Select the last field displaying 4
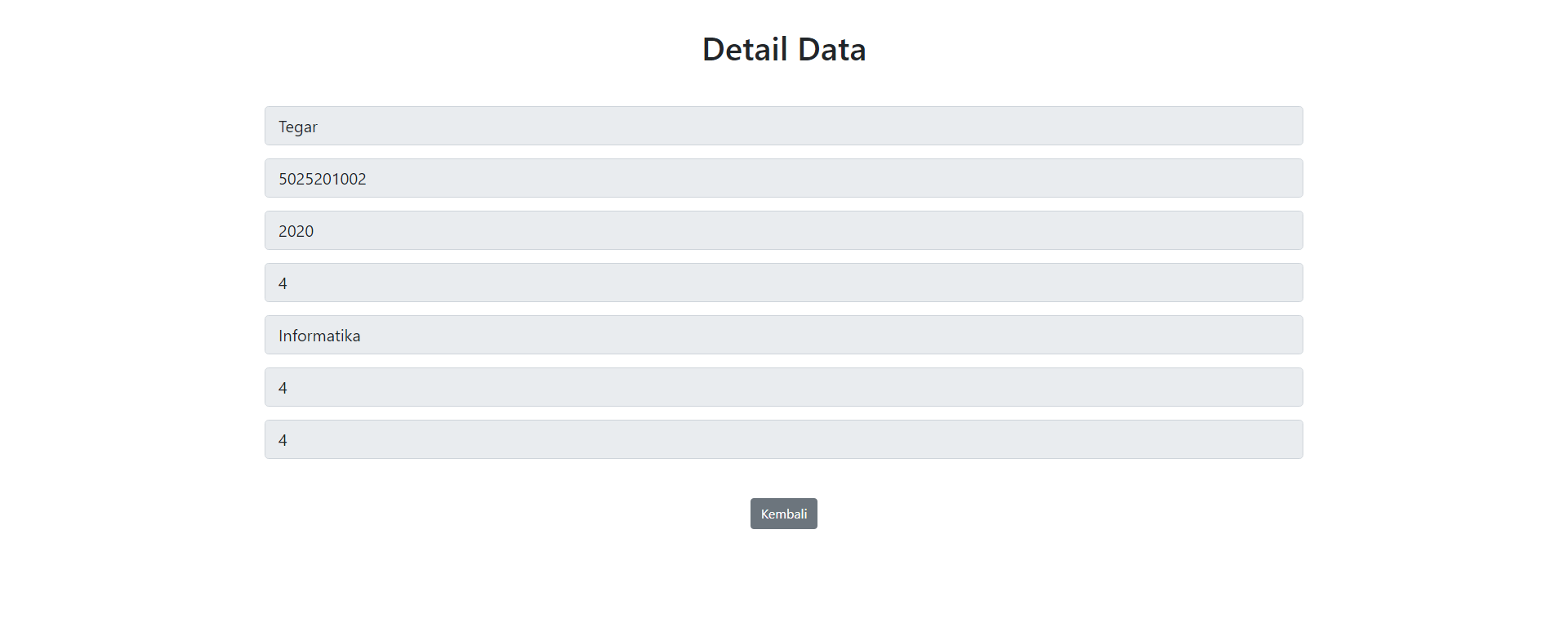The image size is (1568, 641). point(783,439)
